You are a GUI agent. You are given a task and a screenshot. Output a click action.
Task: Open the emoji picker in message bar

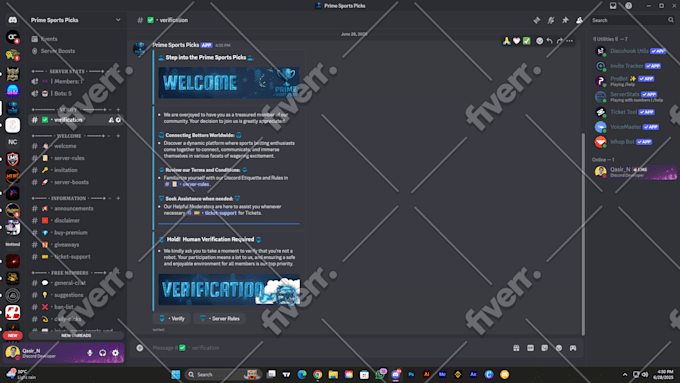click(x=559, y=348)
